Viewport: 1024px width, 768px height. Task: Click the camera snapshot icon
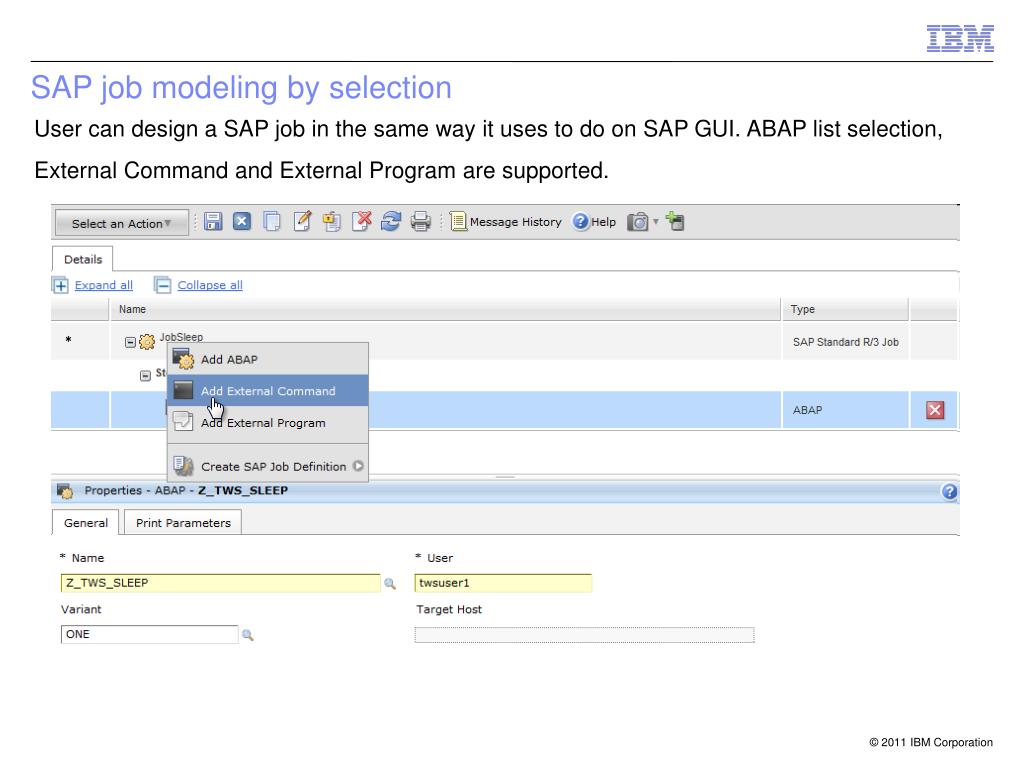click(x=637, y=222)
